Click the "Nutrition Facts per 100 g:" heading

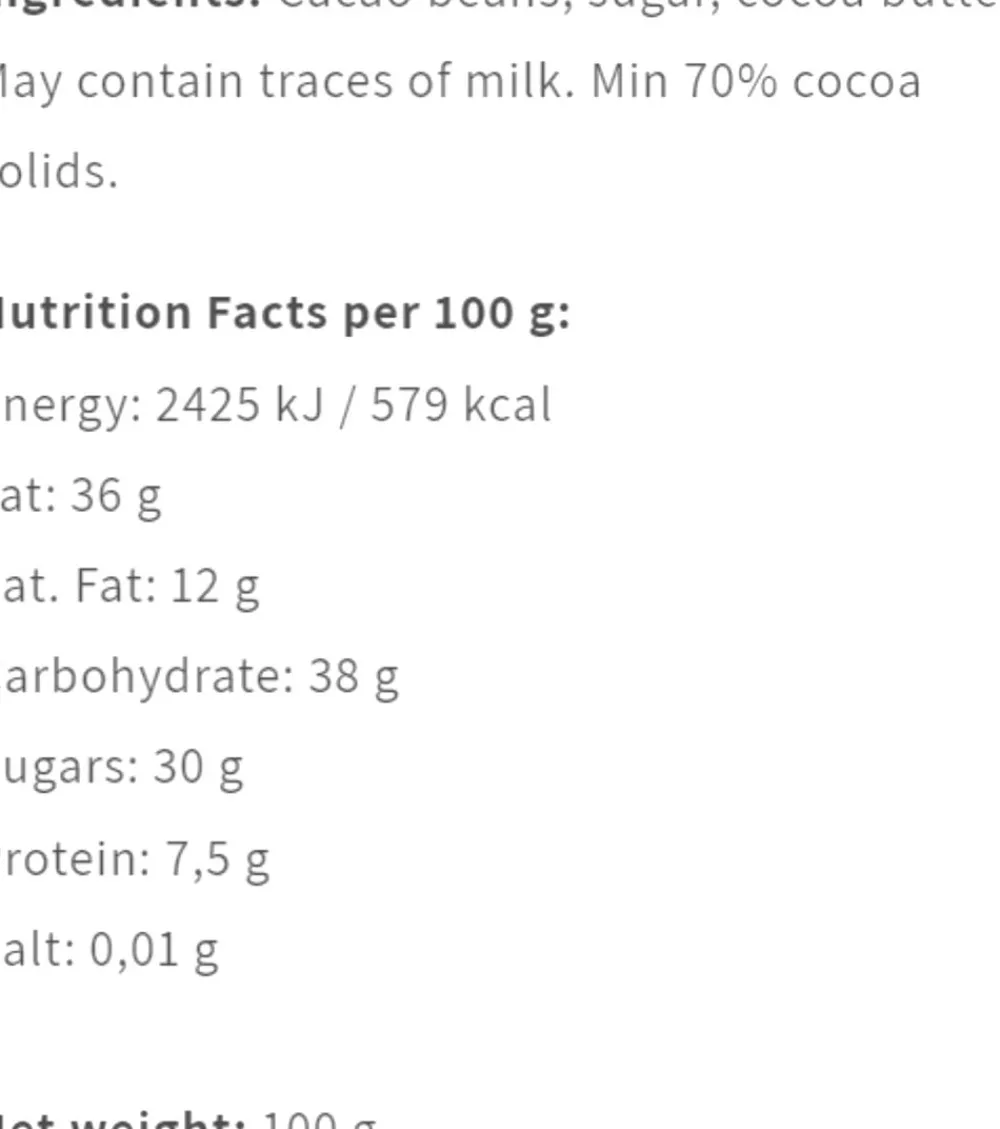pos(285,314)
